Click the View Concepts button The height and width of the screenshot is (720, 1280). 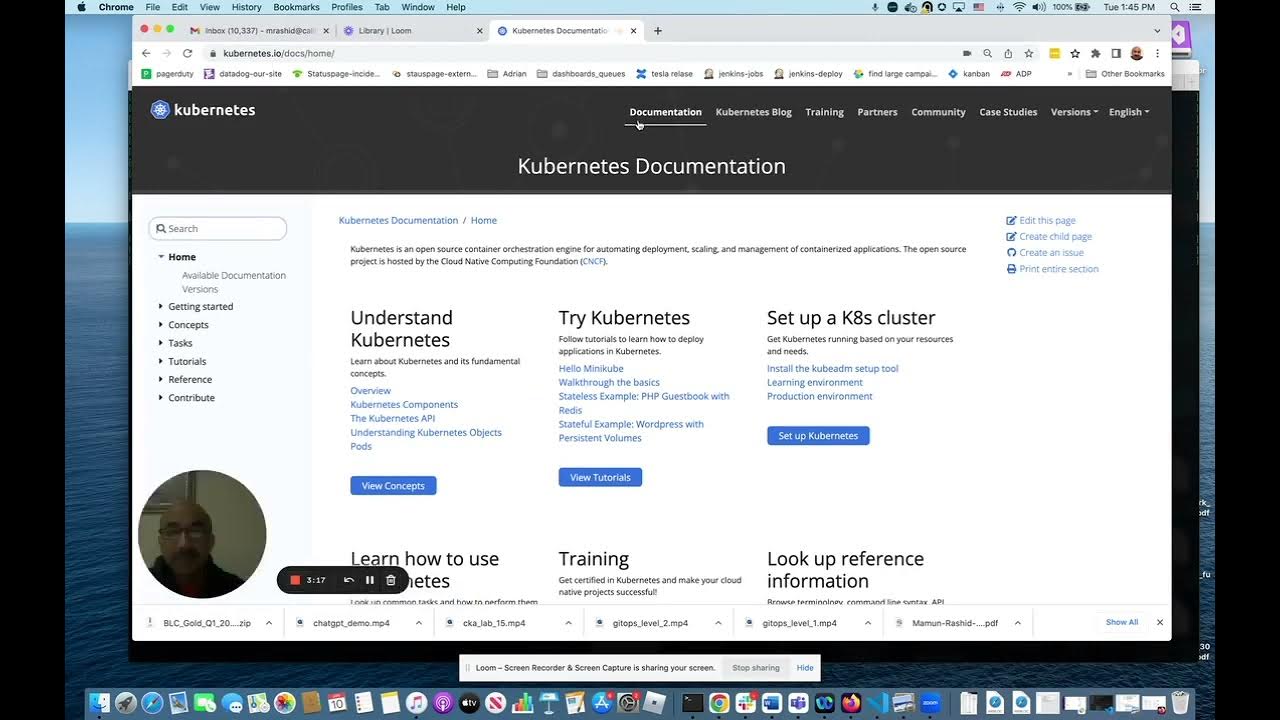tap(393, 486)
